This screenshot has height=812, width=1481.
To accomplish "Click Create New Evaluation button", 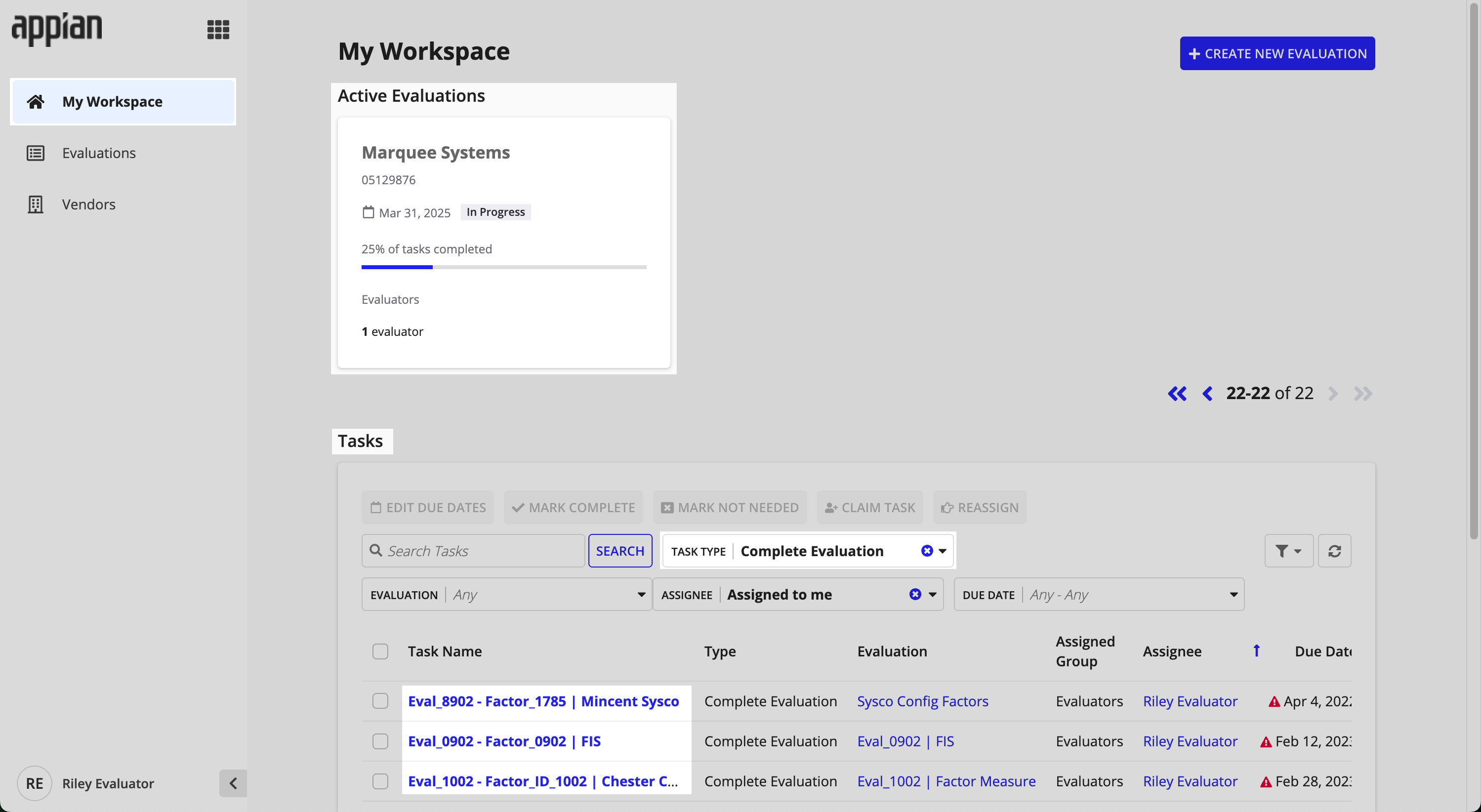I will click(1277, 53).
